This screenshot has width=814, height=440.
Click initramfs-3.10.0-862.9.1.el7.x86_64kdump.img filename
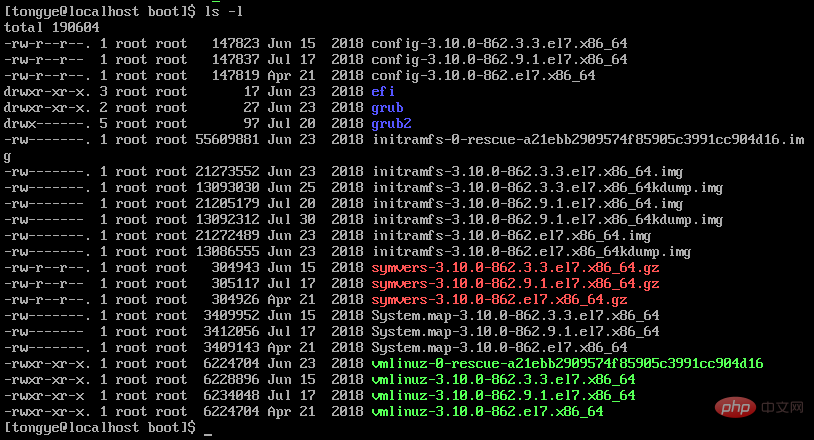pos(548,220)
